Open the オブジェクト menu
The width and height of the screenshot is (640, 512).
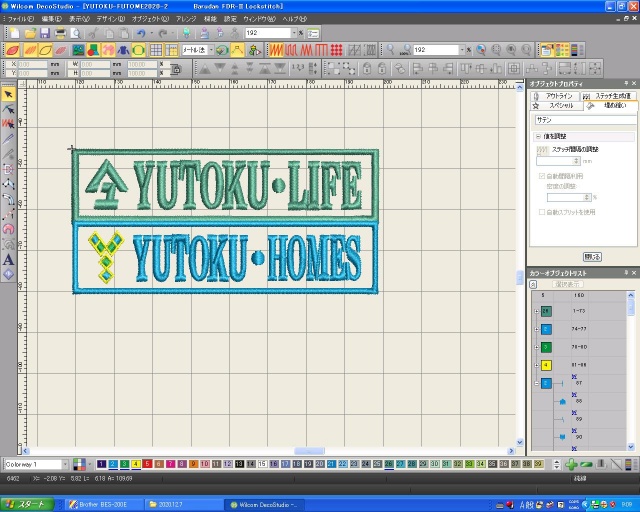pyautogui.click(x=150, y=19)
